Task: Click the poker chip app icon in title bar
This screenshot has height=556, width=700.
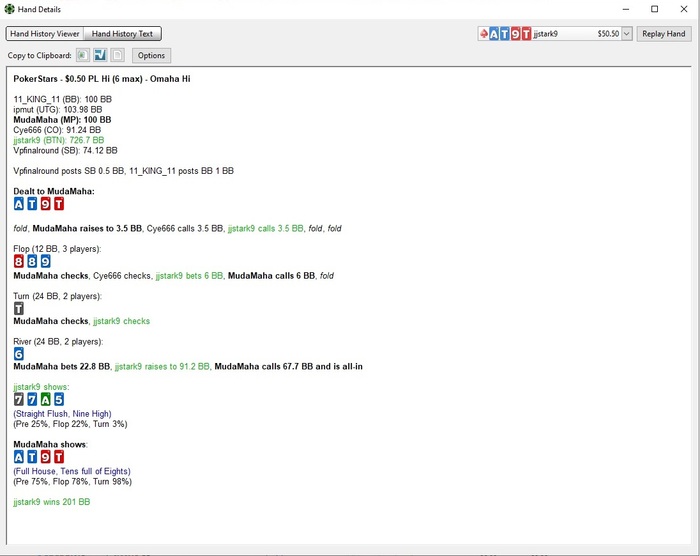Action: 9,9
